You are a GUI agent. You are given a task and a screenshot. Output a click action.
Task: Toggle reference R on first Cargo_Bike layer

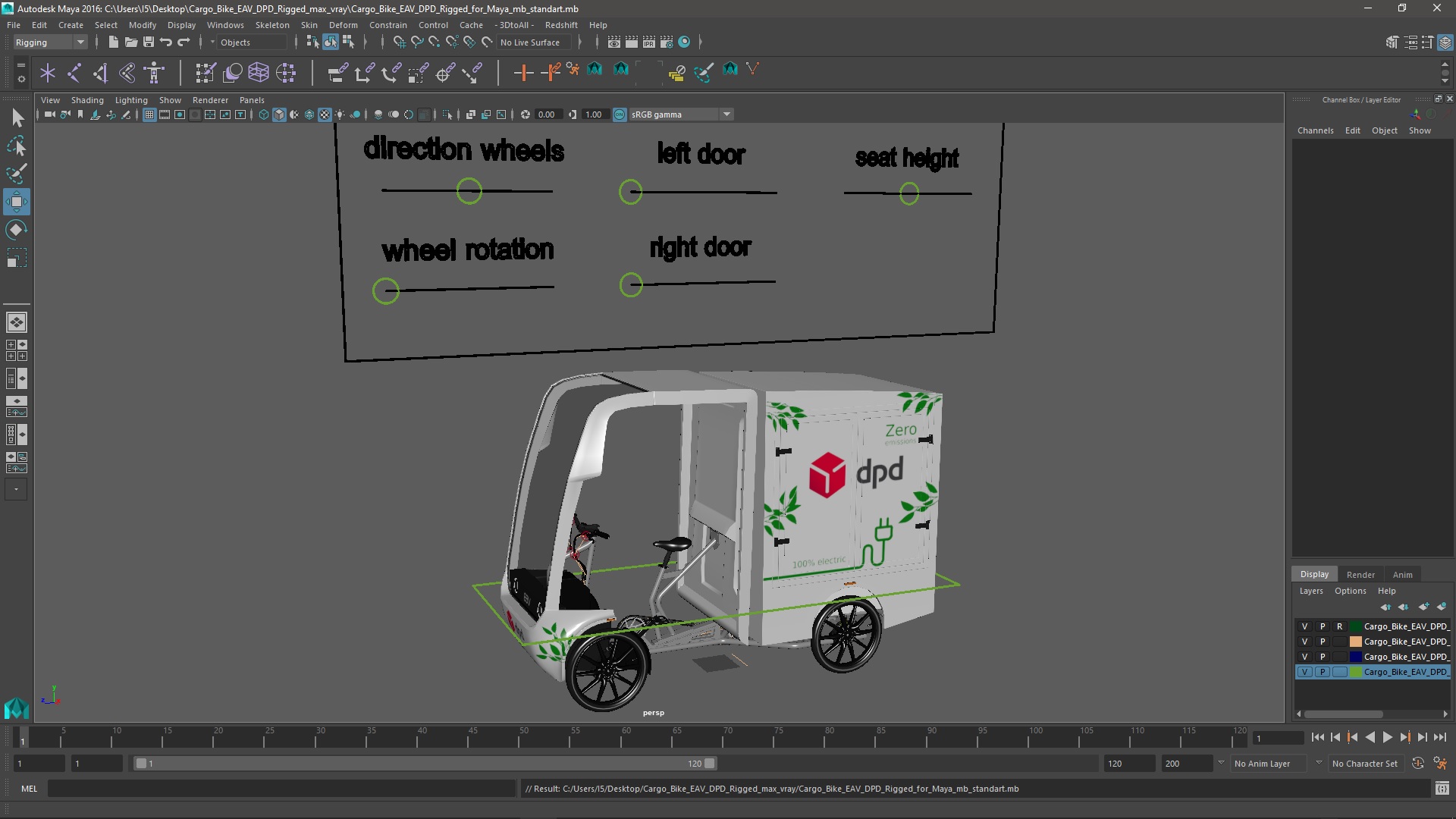tap(1340, 626)
